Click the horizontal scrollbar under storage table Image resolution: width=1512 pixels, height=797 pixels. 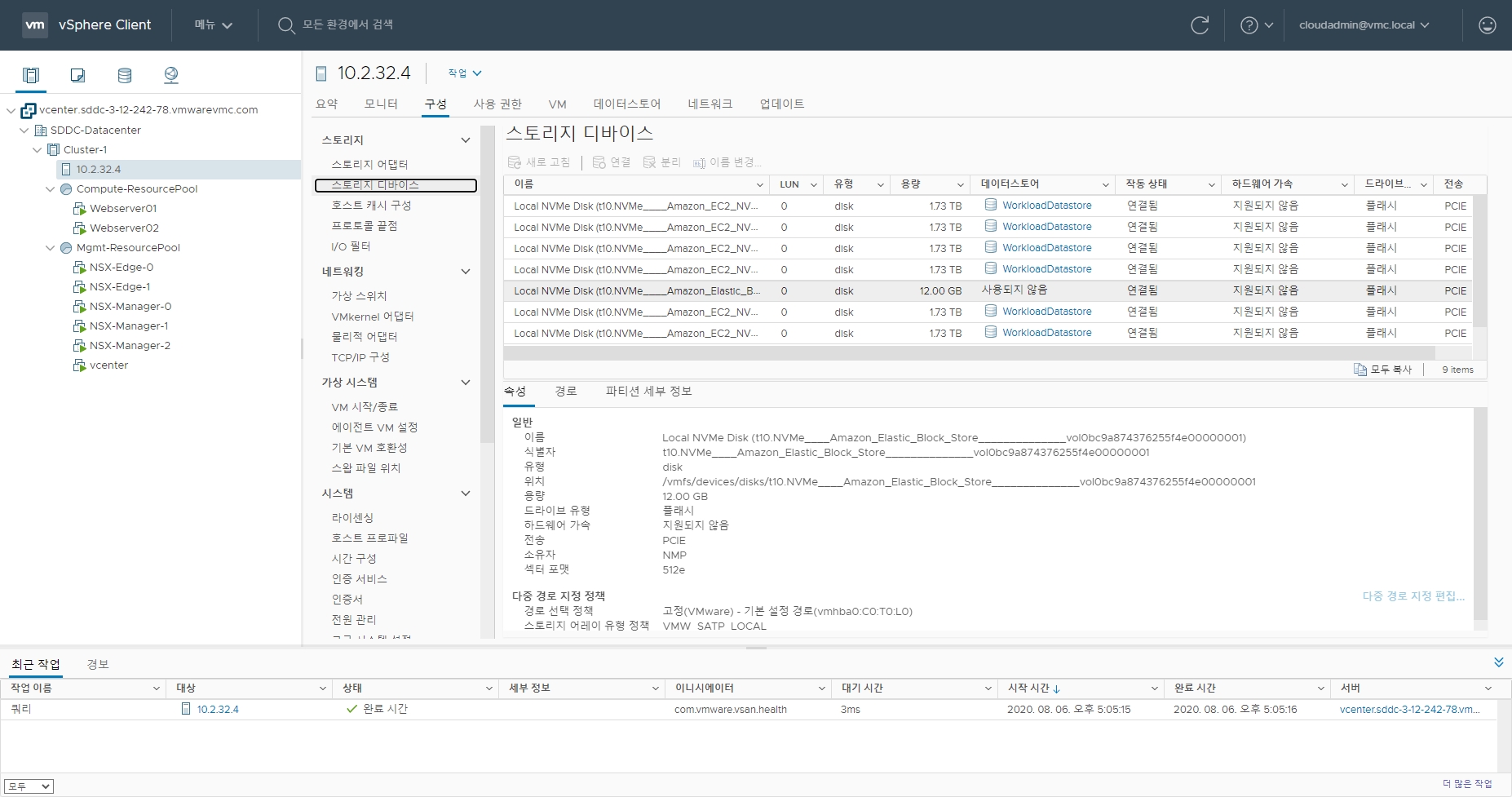969,353
